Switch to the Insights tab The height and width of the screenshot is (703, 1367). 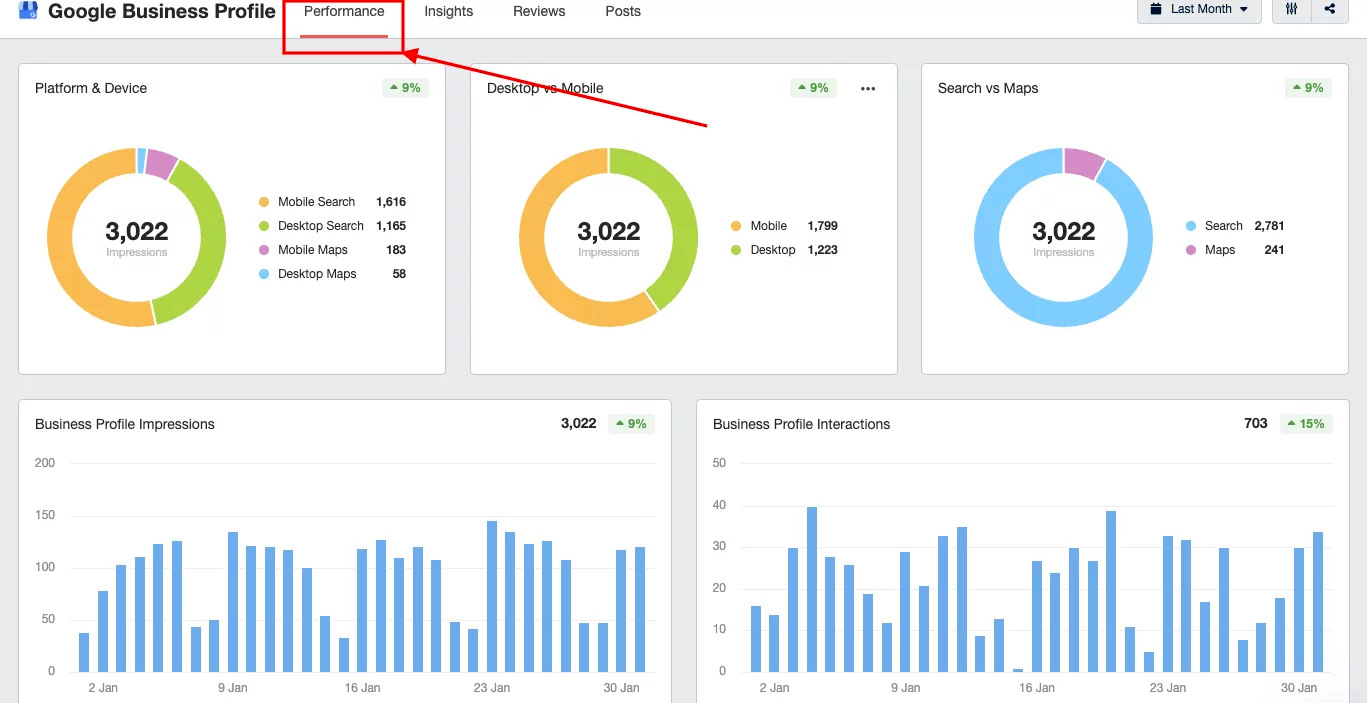coord(448,11)
